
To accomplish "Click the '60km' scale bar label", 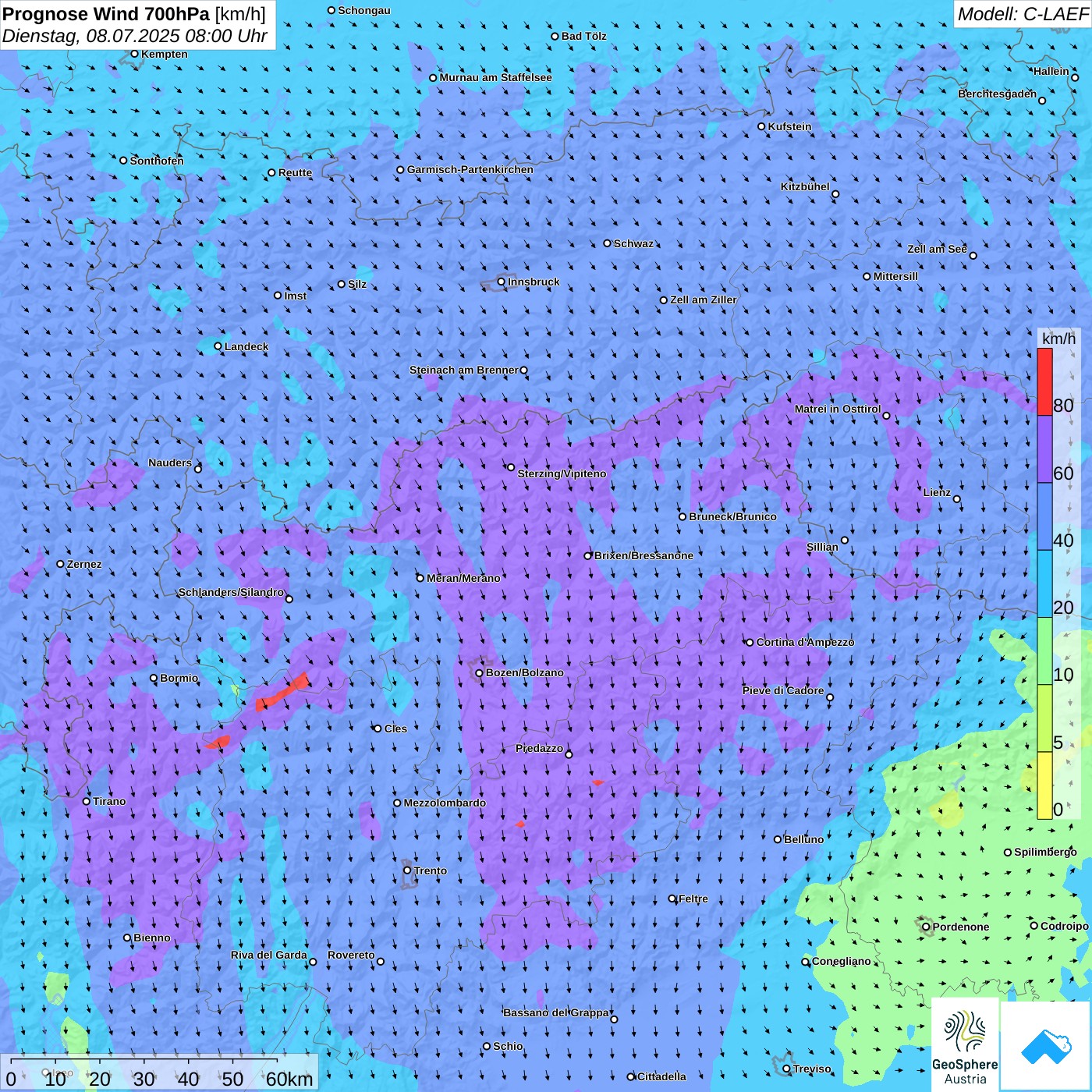I will 289,1080.
